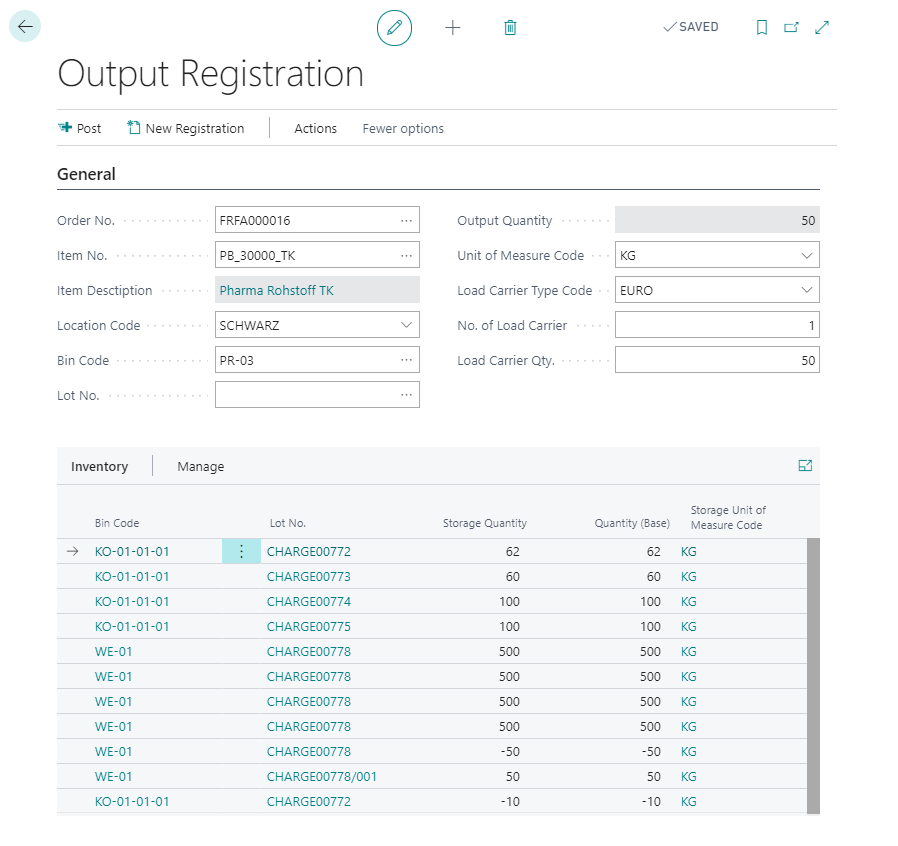Open row menu for CHARGE00772 line
The image size is (898, 846).
[241, 552]
